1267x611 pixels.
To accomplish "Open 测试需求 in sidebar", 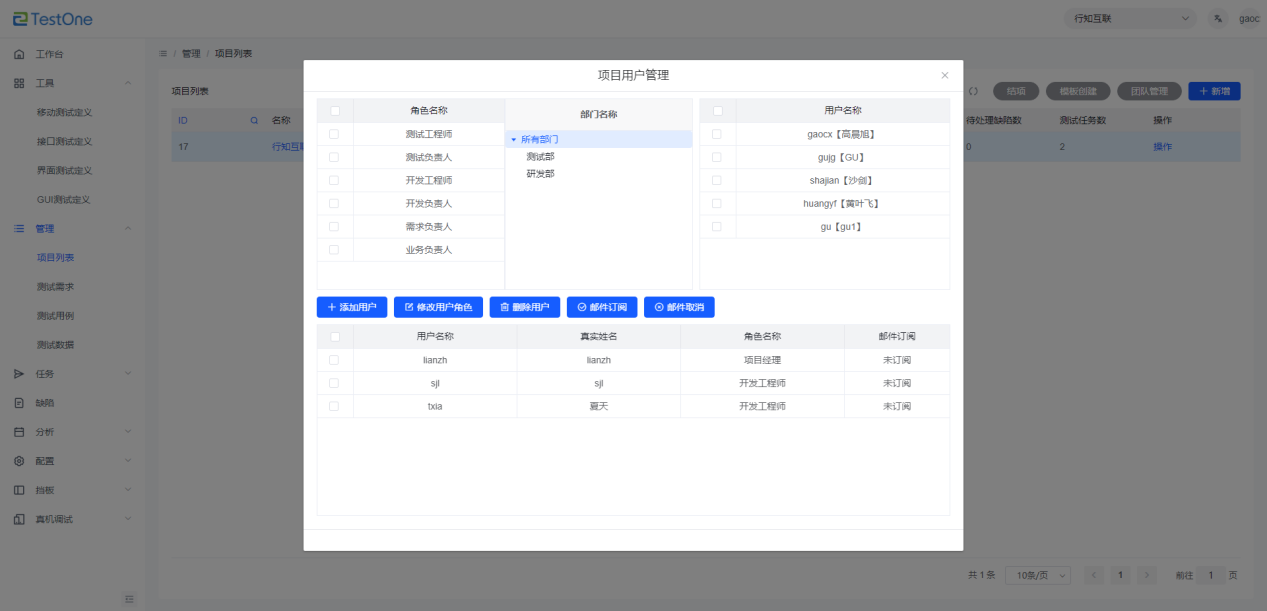I will [55, 287].
